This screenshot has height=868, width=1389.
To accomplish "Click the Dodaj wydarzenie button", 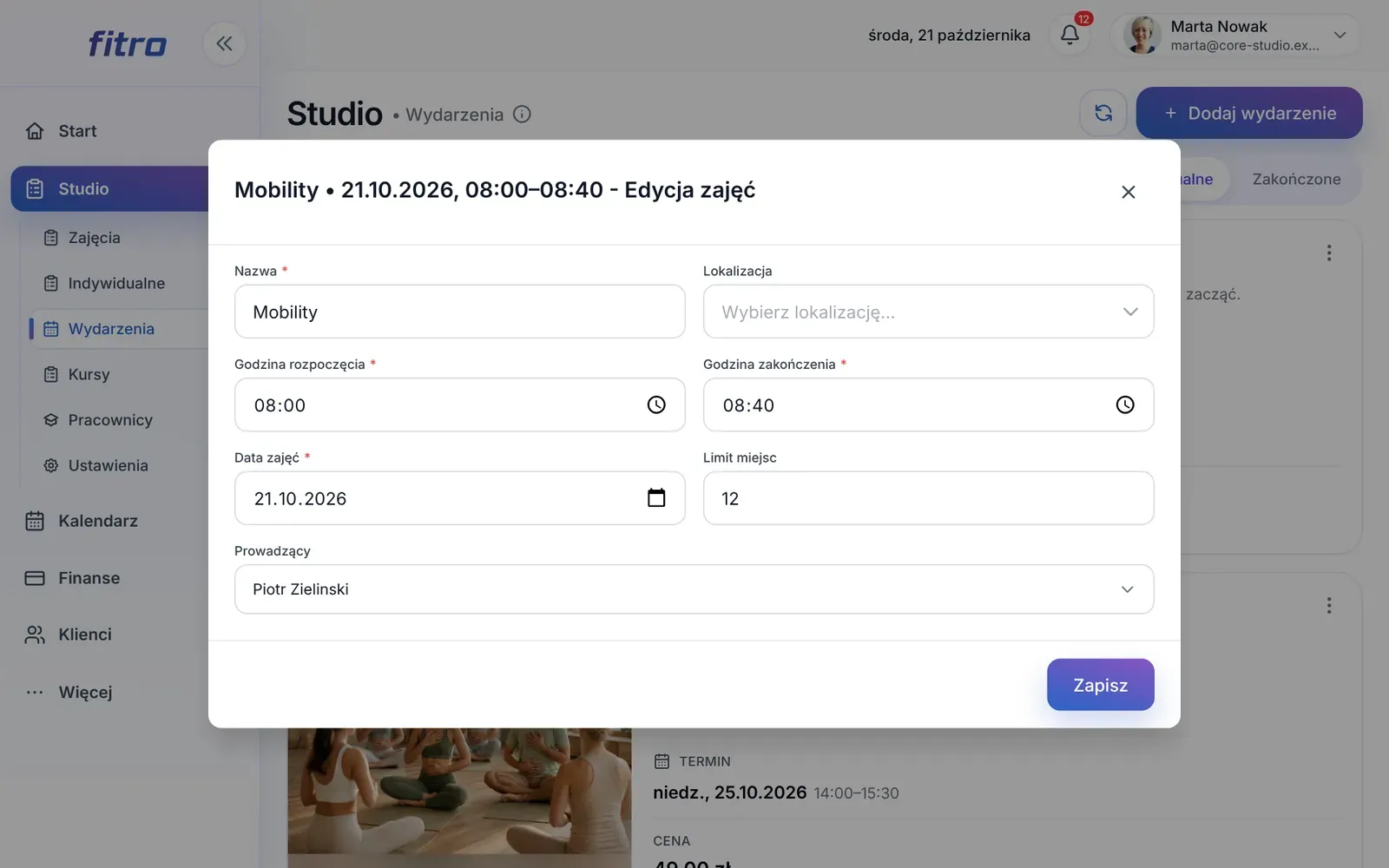I will 1248,113.
